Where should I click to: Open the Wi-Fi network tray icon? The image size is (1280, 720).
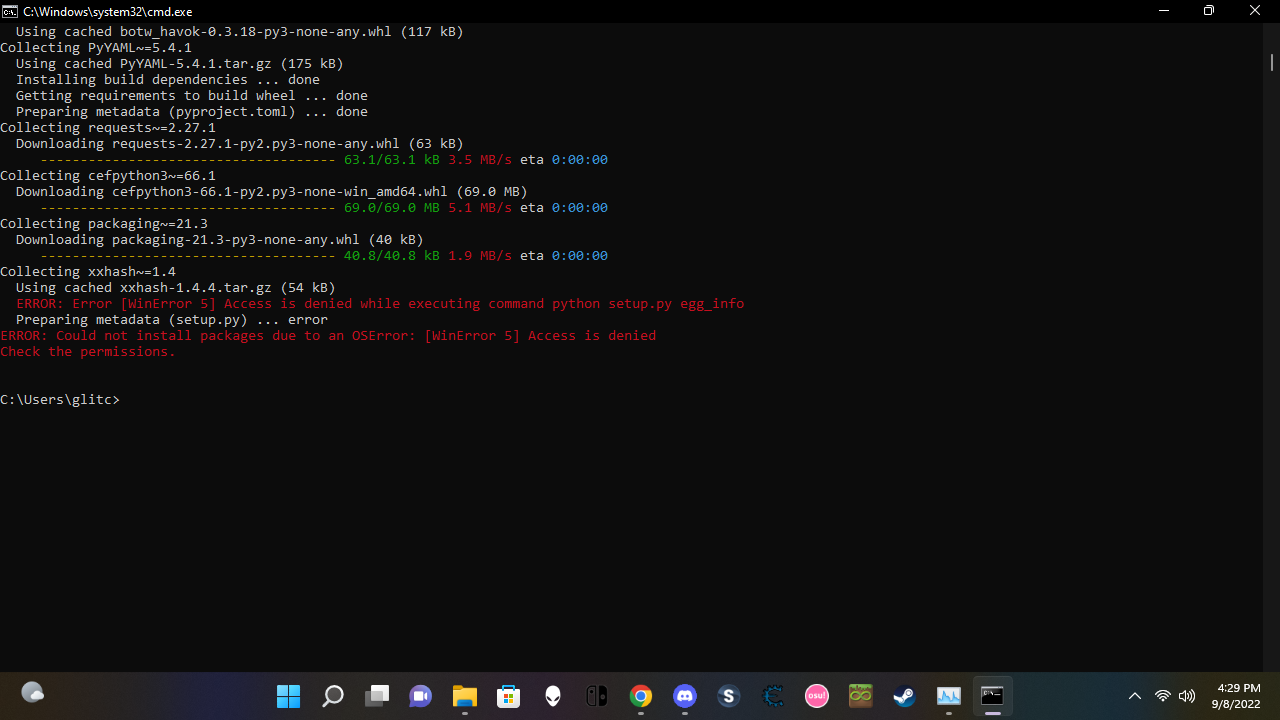[x=1163, y=696]
